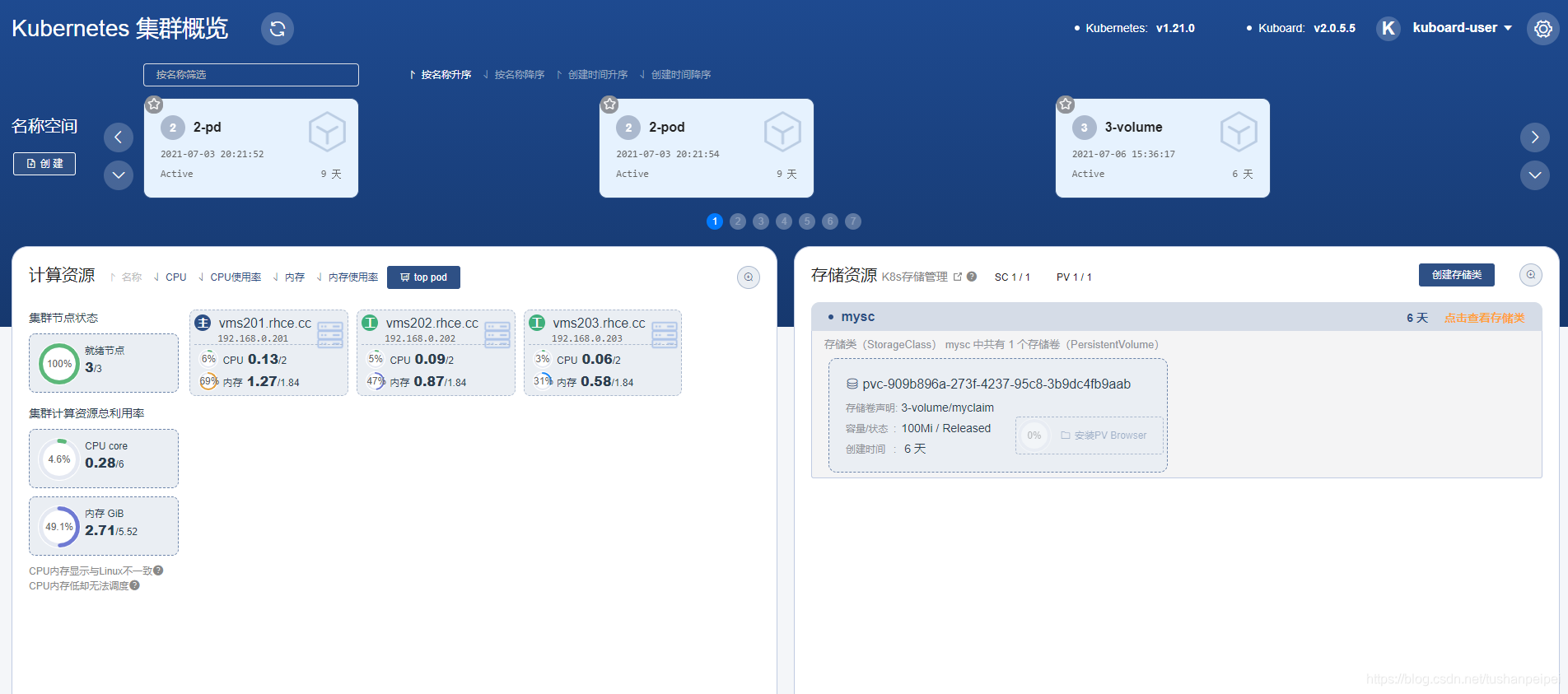Zoom compute resources panel magnifier icon
Image resolution: width=1568 pixels, height=694 pixels.
[749, 277]
